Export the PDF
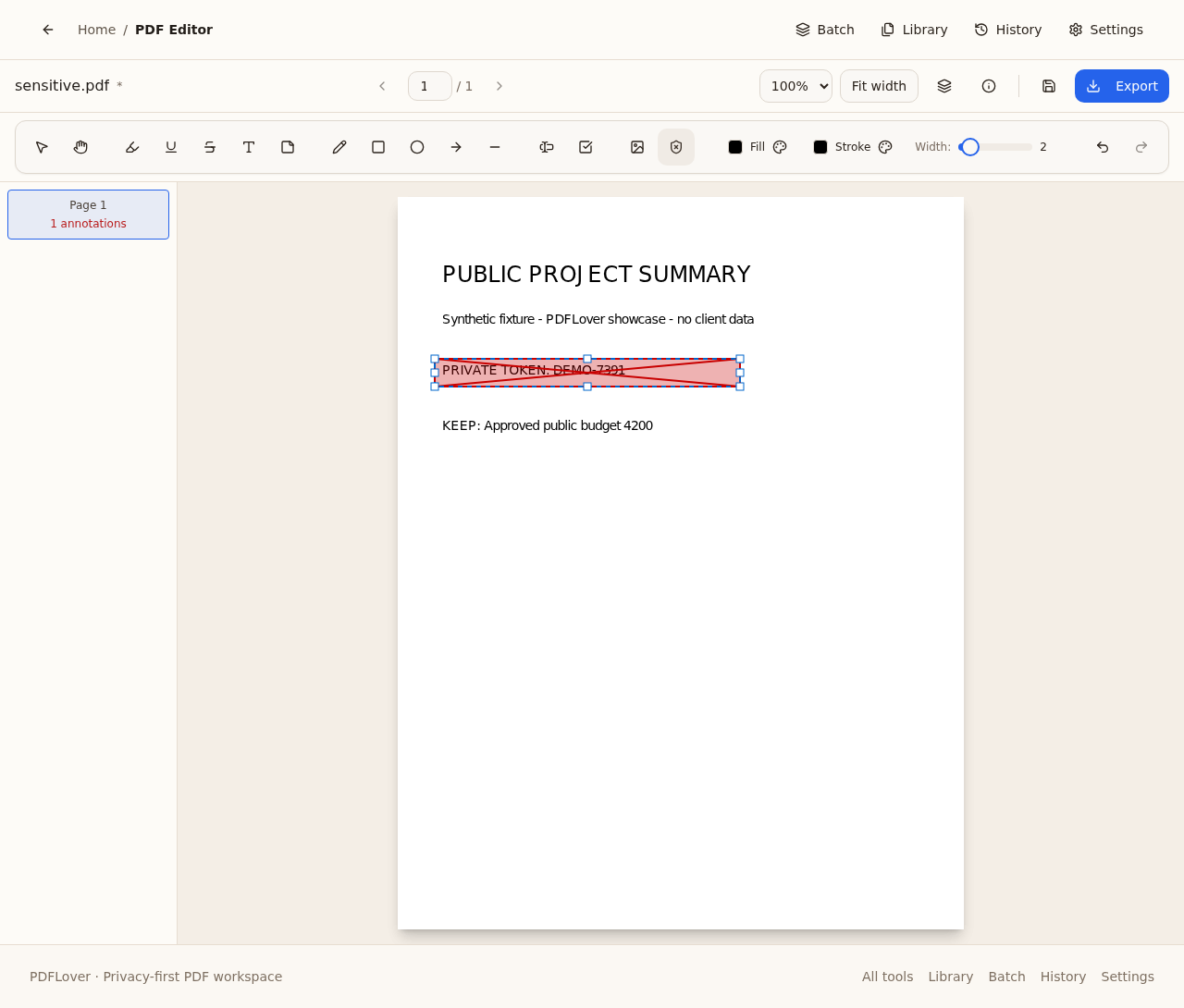Screen dimensions: 1184x1008 pos(1122,86)
